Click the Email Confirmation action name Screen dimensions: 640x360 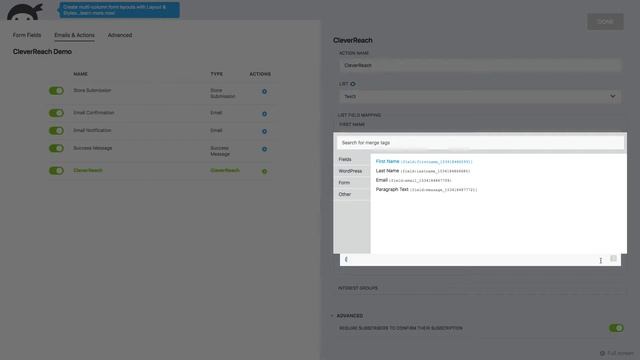pos(94,113)
